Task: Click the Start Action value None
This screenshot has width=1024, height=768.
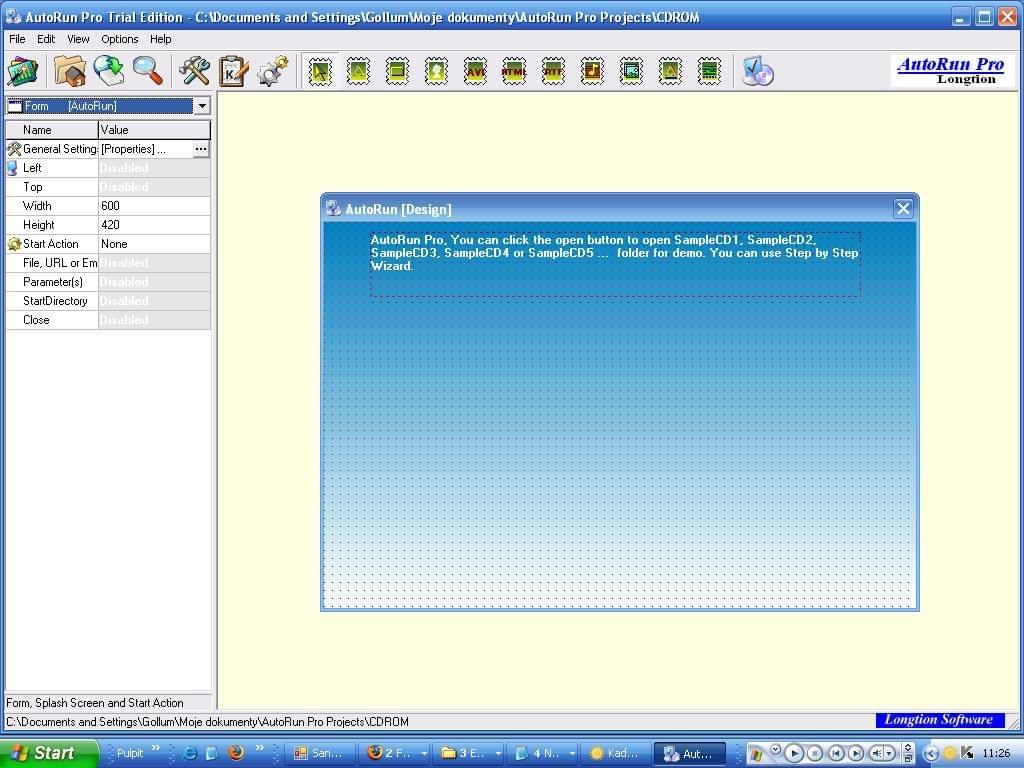Action: pyautogui.click(x=154, y=244)
